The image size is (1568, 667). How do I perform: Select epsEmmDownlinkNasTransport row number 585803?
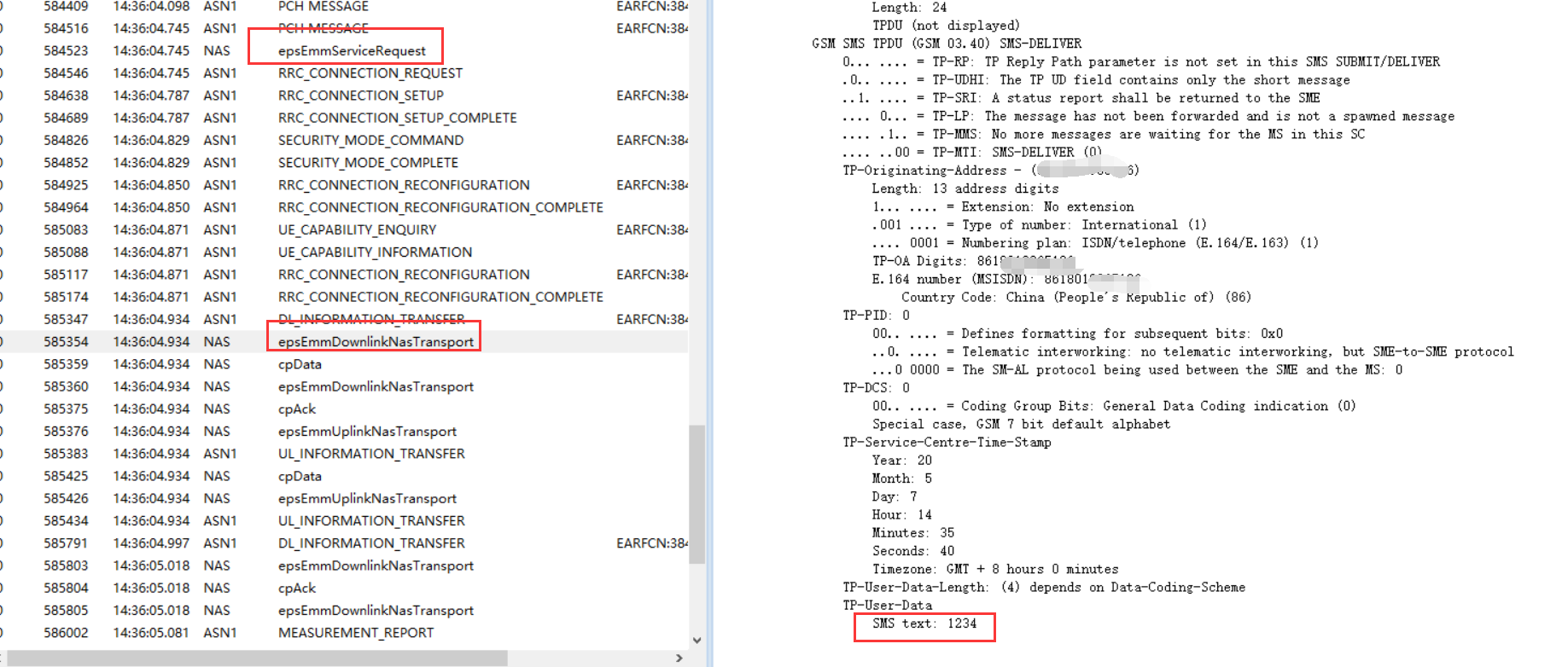(x=344, y=565)
